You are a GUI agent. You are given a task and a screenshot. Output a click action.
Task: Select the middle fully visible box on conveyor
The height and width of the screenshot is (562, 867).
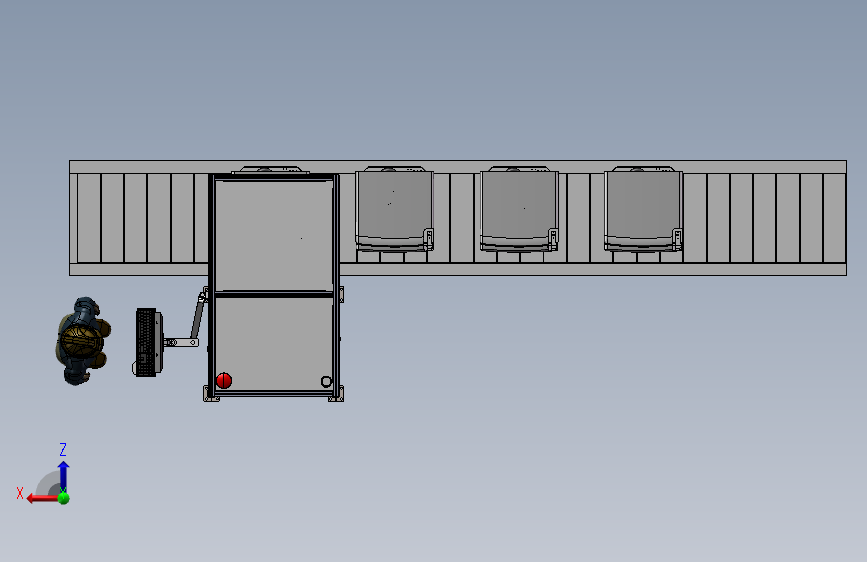[x=519, y=209]
